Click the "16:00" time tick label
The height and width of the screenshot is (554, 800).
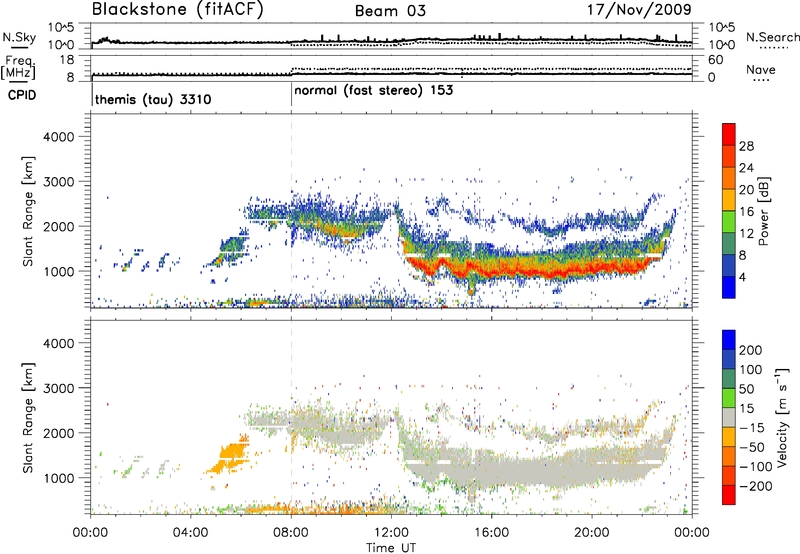[491, 533]
